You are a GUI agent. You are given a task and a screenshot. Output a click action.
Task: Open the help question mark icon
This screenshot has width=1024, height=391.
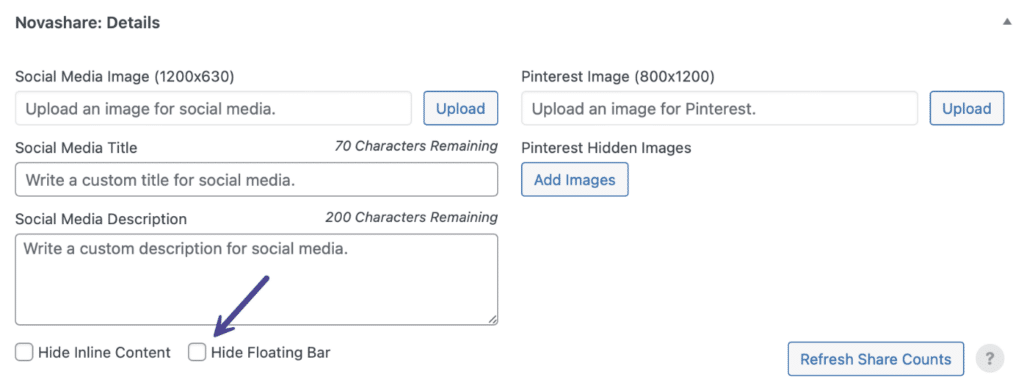pos(989,358)
